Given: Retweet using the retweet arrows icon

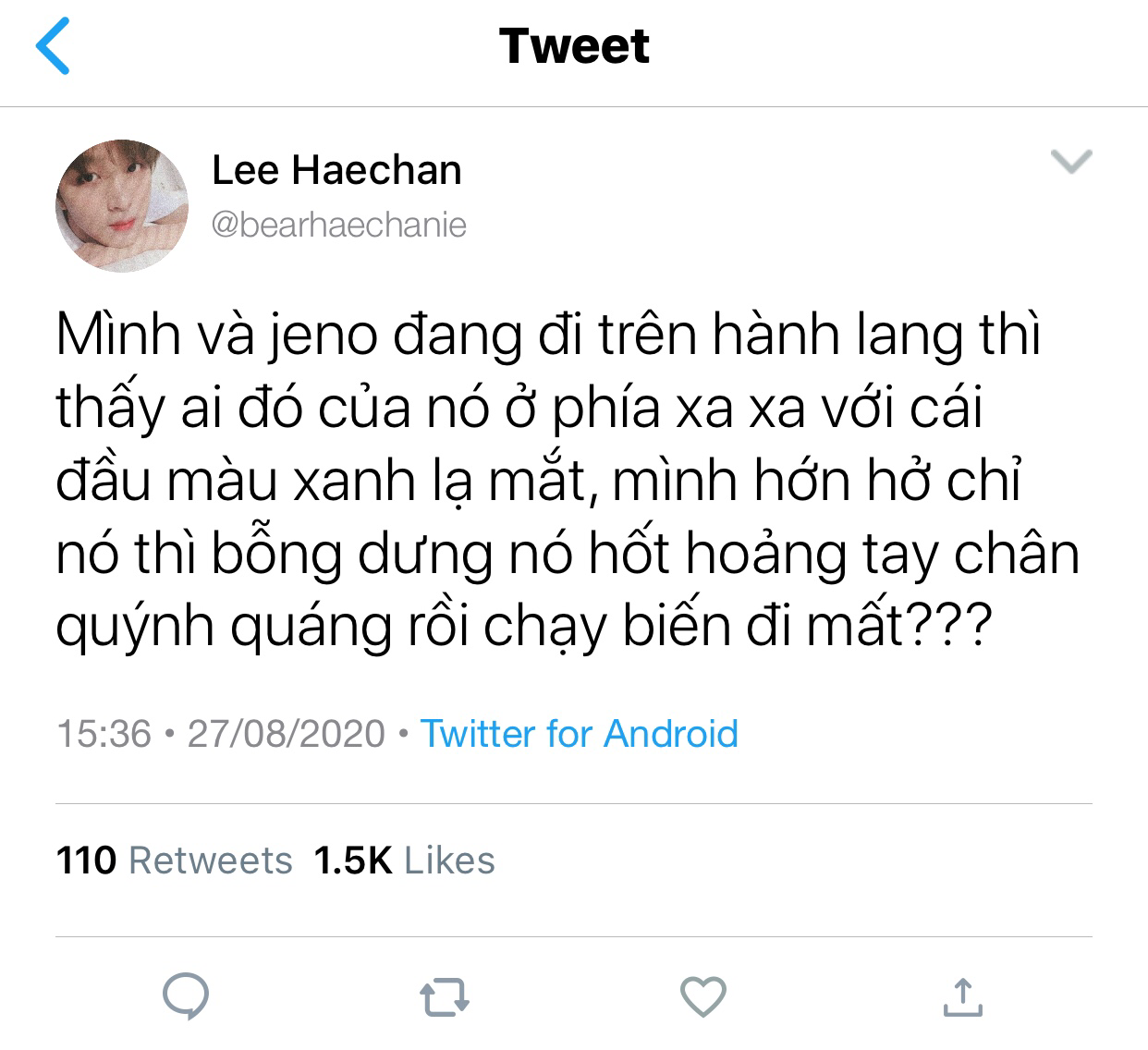Looking at the screenshot, I should pyautogui.click(x=445, y=997).
